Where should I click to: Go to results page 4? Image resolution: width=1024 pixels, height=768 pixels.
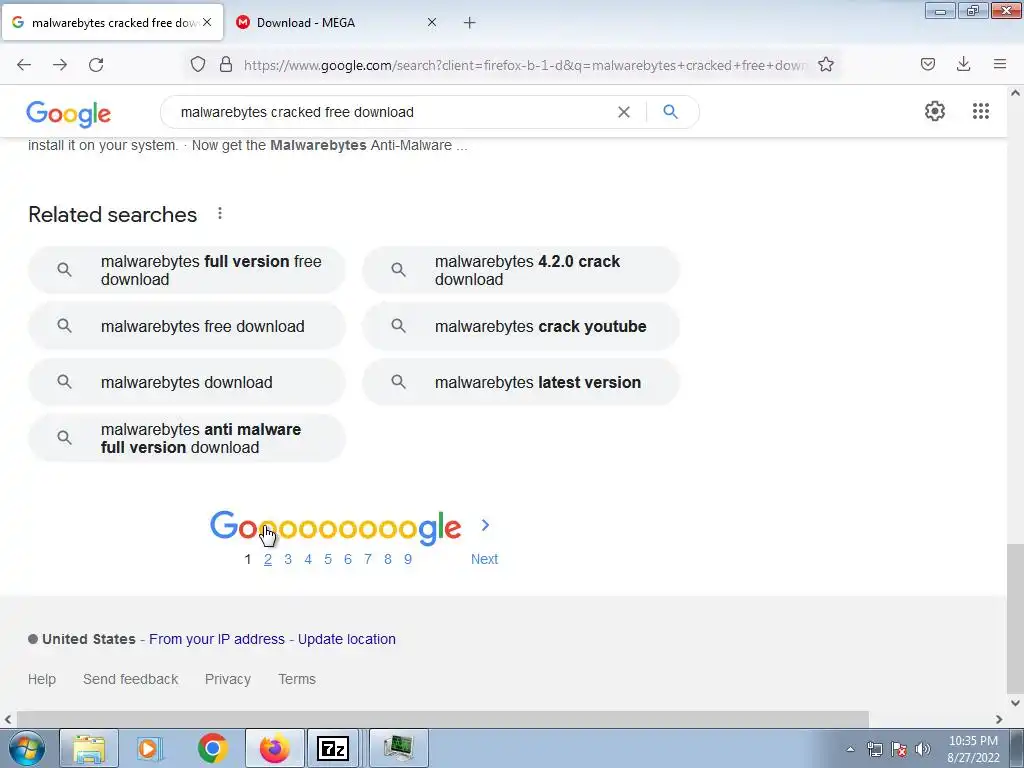coord(308,559)
